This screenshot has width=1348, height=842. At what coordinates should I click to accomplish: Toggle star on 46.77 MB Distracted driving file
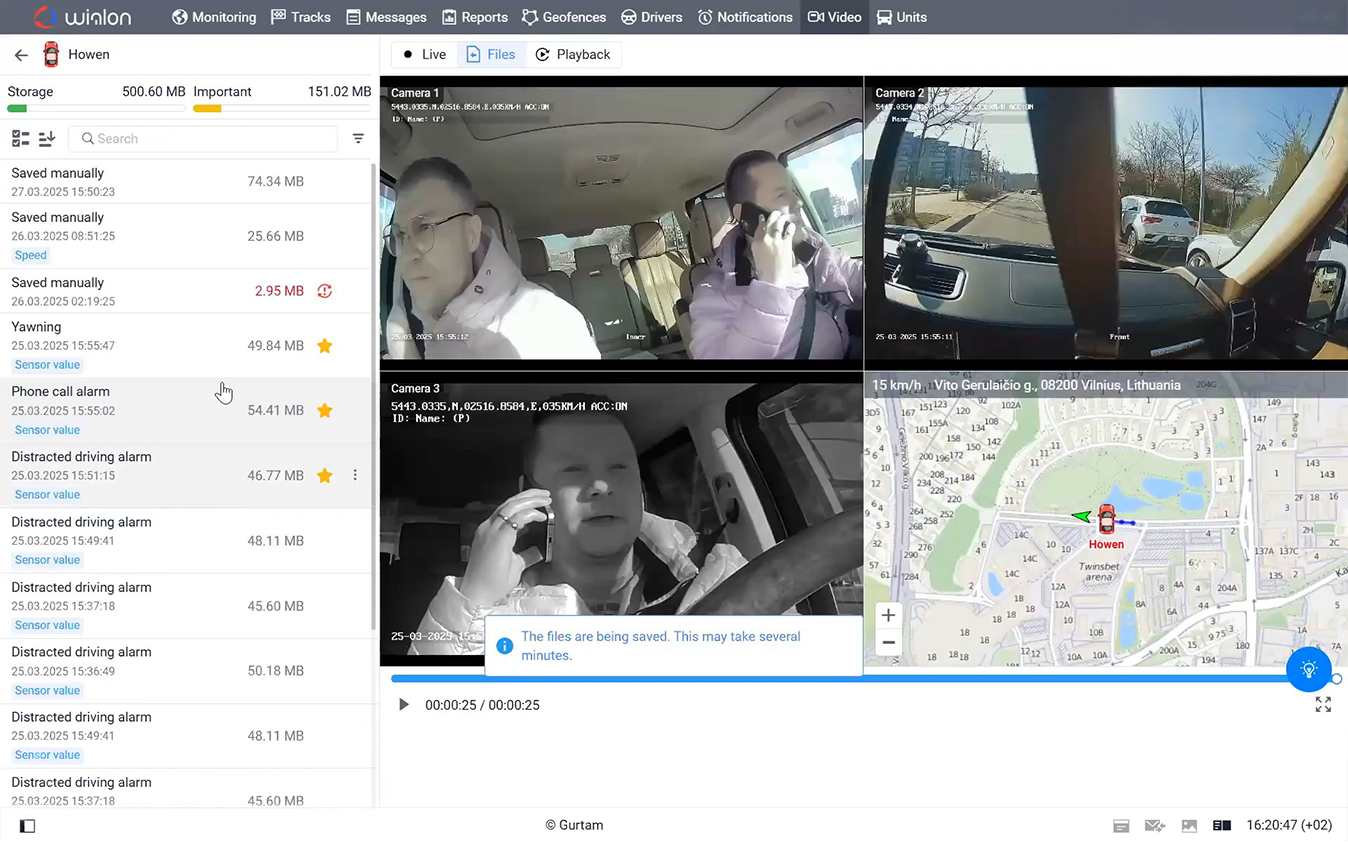pos(325,476)
